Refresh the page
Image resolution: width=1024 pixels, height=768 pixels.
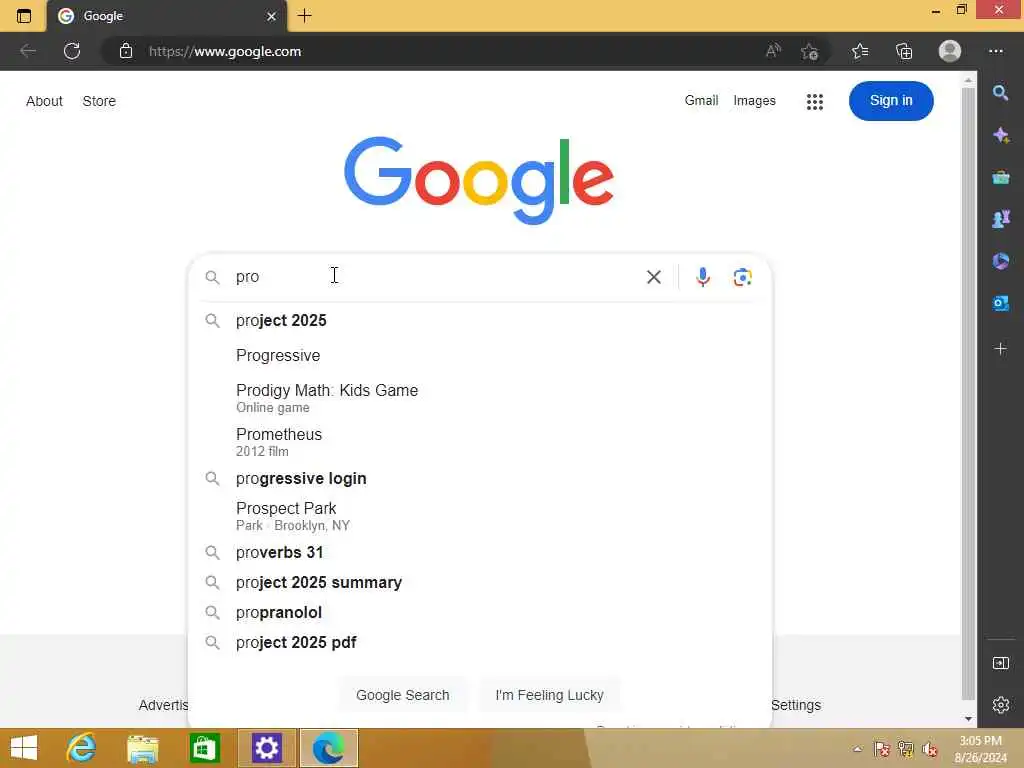72,51
